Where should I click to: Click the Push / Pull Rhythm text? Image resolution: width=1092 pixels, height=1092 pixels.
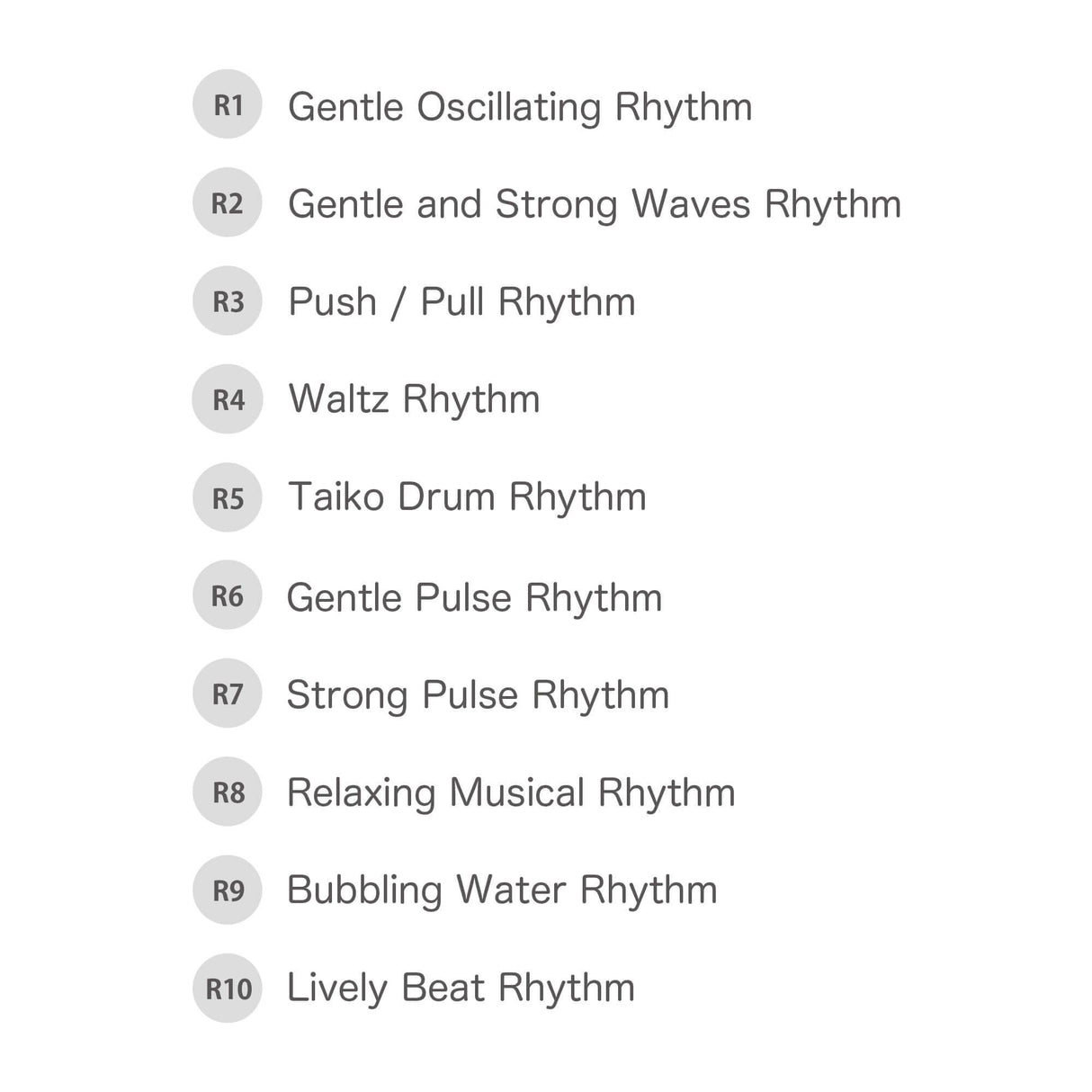[x=461, y=302]
